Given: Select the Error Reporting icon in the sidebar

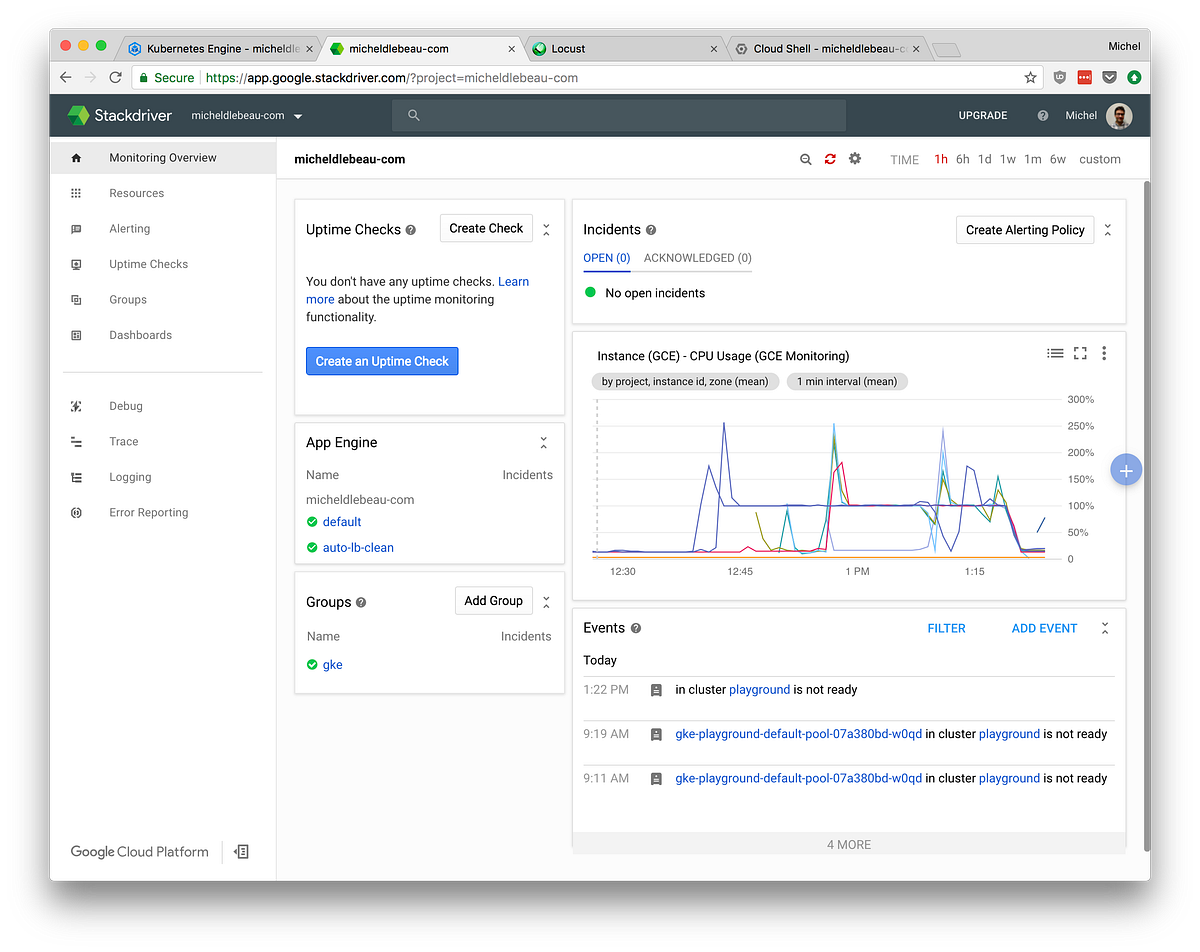Looking at the screenshot, I should click(76, 512).
